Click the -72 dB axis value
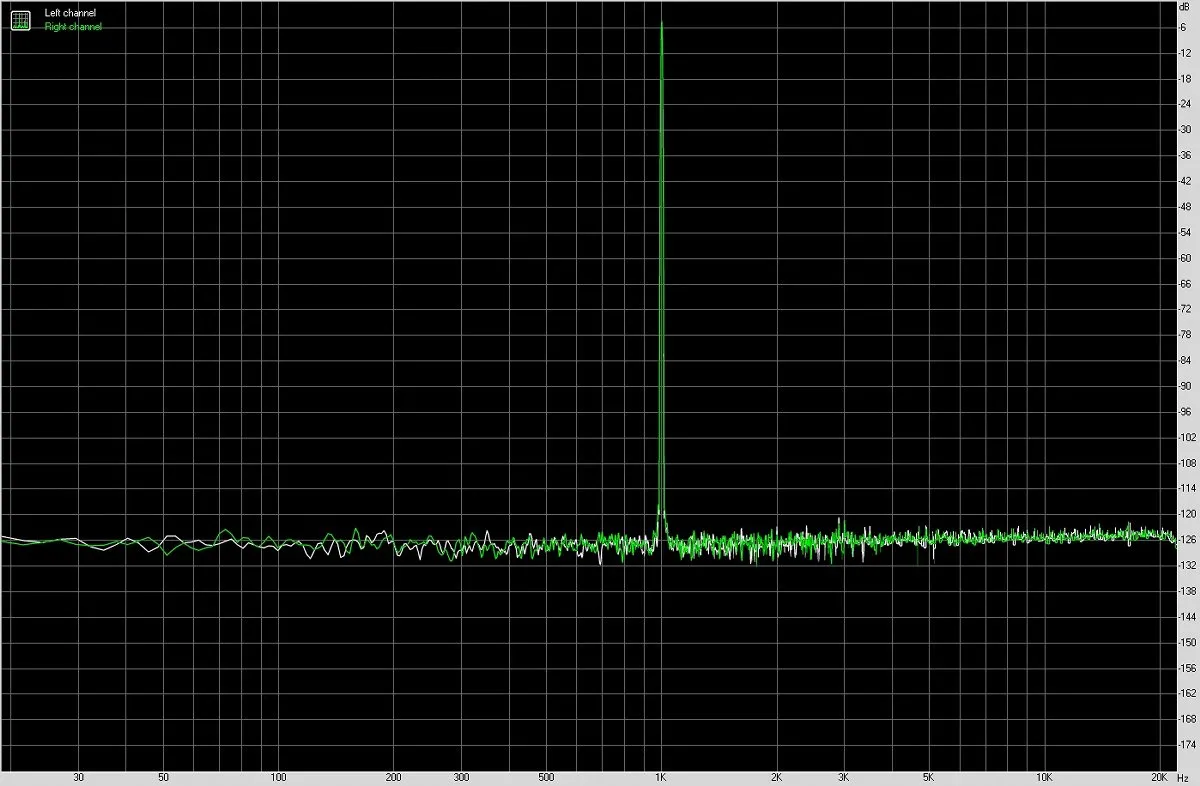This screenshot has height=786, width=1200. (x=1185, y=309)
